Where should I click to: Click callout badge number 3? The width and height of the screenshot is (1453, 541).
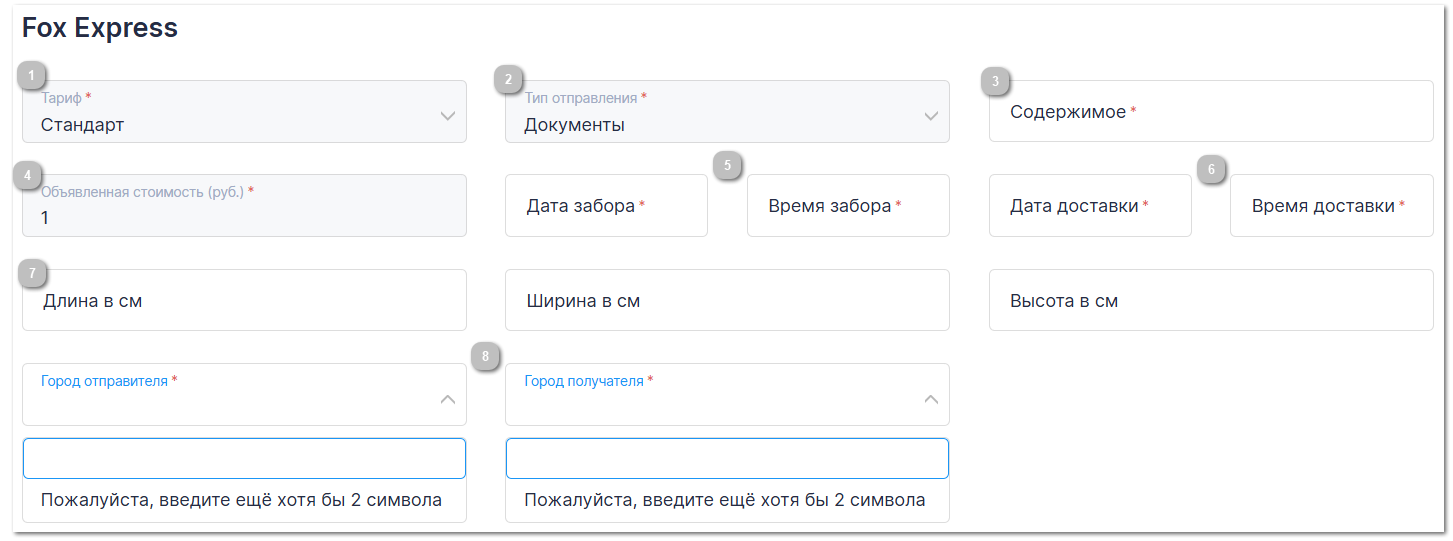[995, 81]
